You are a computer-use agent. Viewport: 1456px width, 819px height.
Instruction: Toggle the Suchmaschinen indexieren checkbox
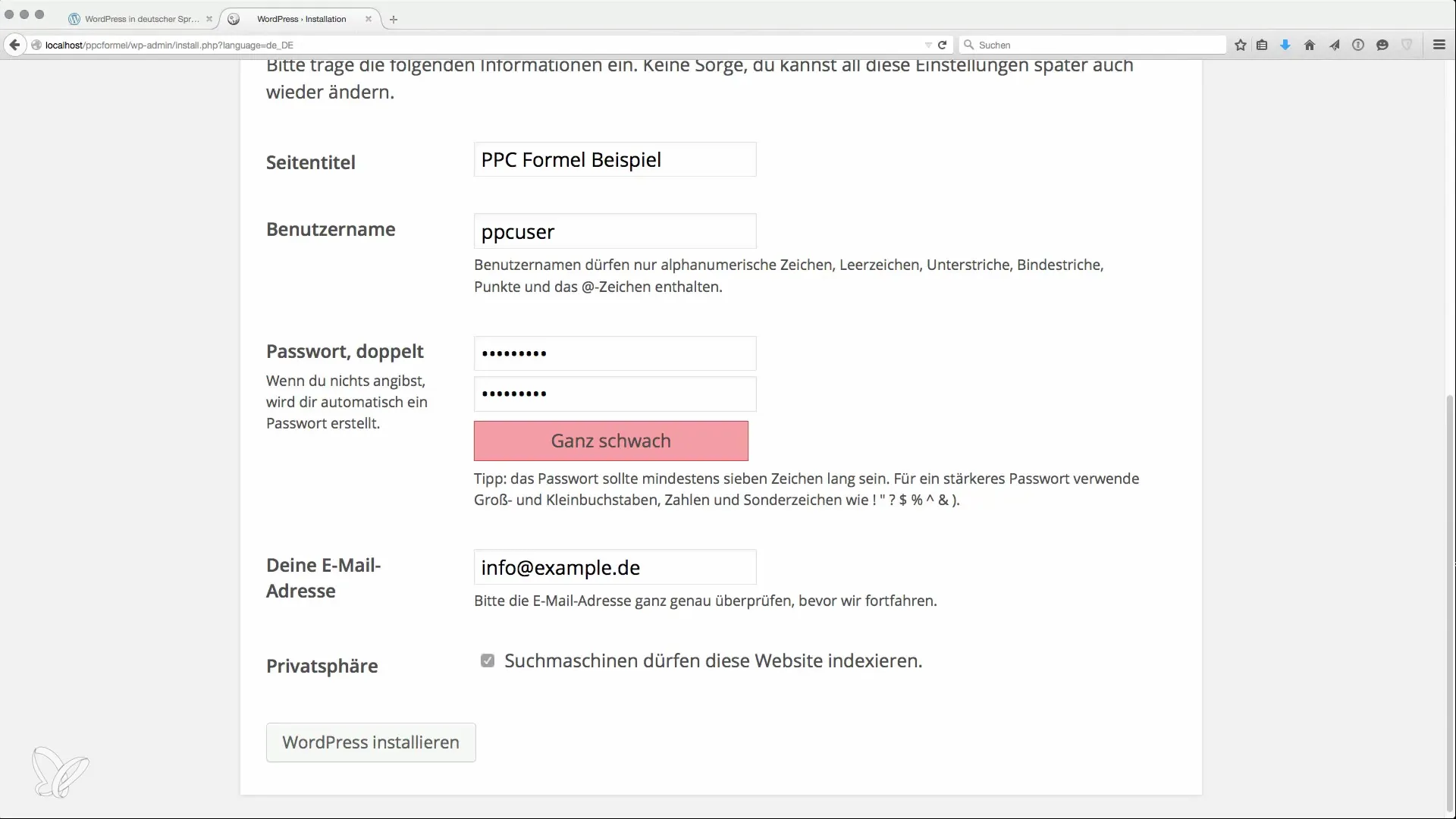coord(488,661)
